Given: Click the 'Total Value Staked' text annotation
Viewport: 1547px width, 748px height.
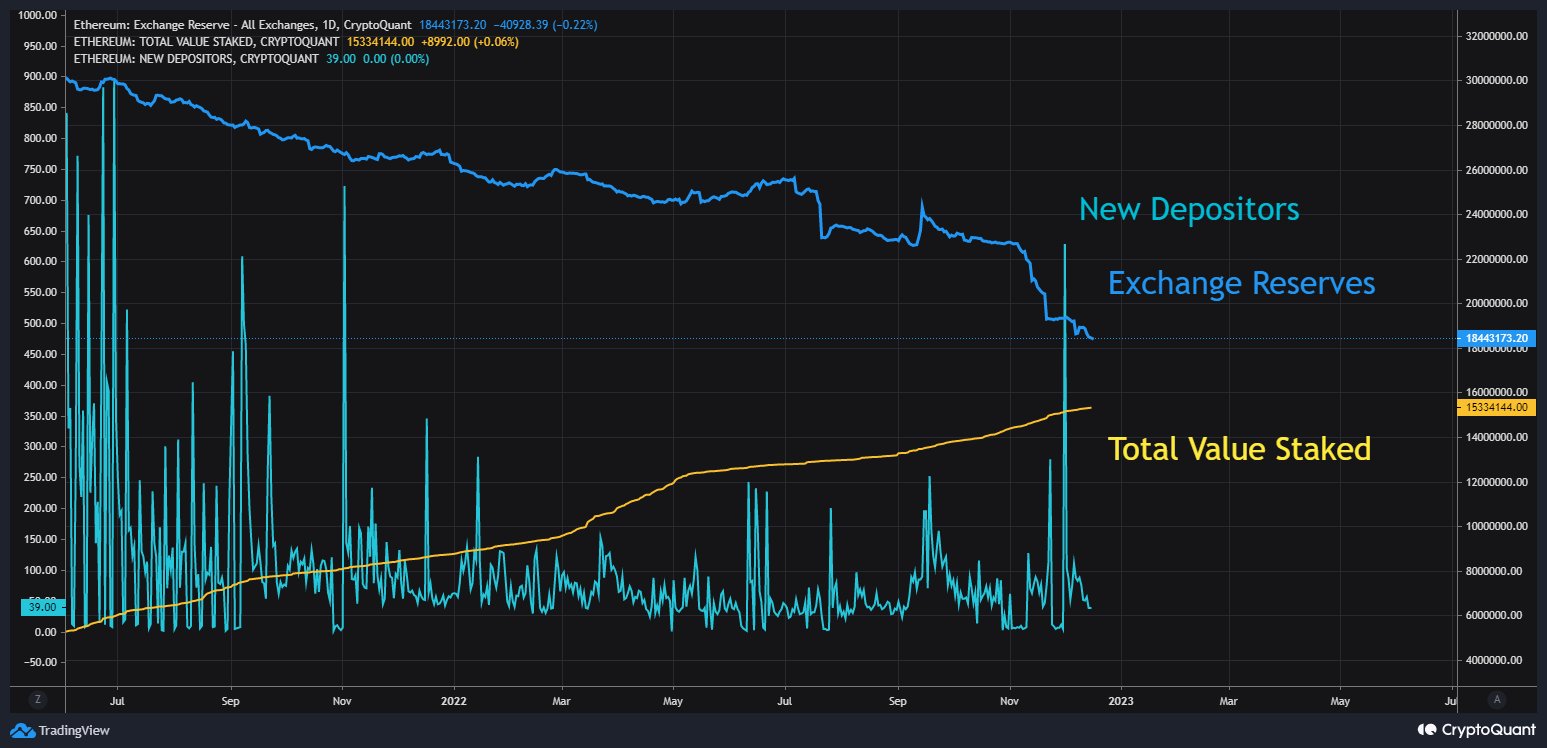Looking at the screenshot, I should 1239,449.
